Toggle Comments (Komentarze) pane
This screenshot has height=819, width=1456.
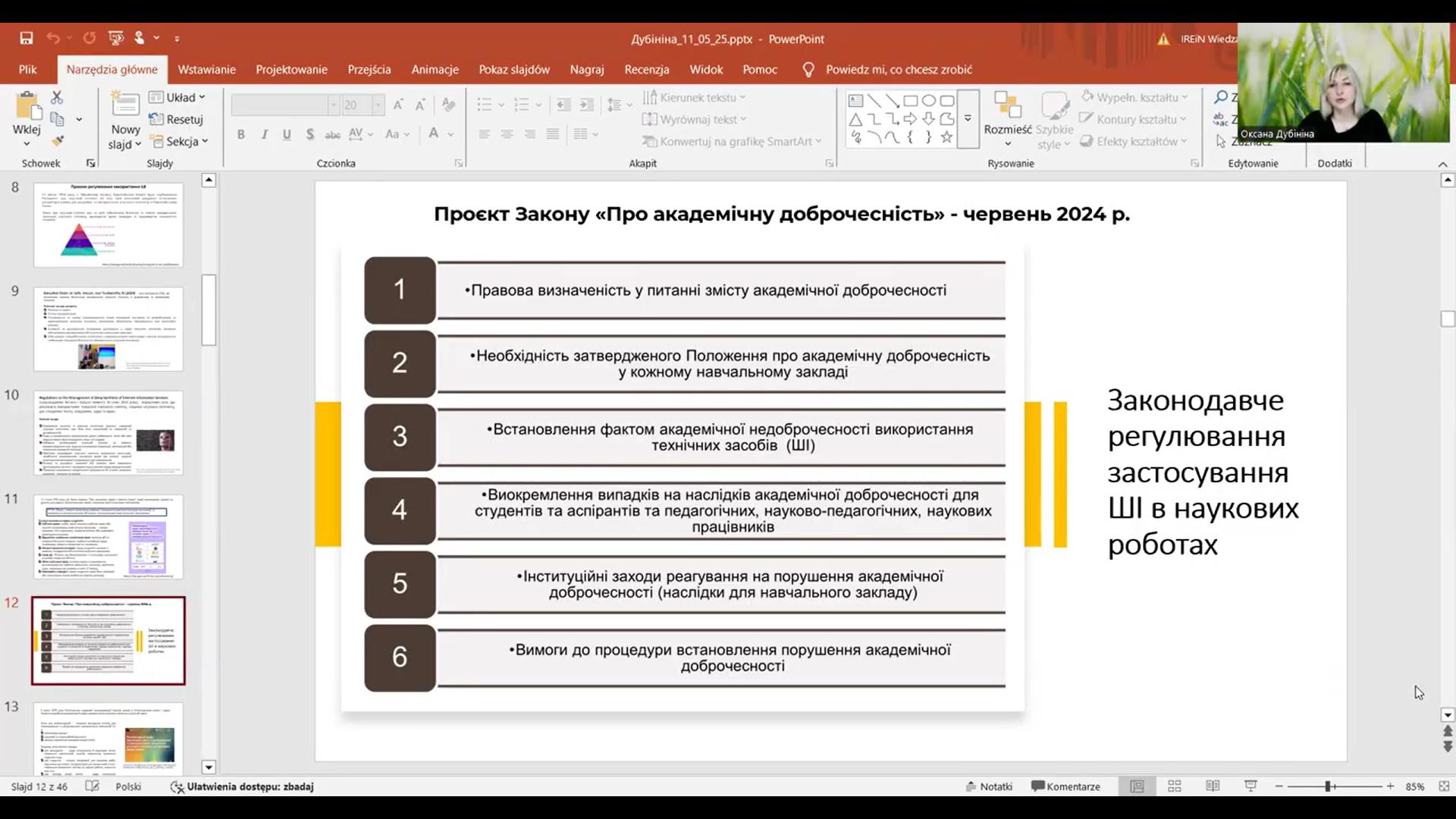point(1065,786)
